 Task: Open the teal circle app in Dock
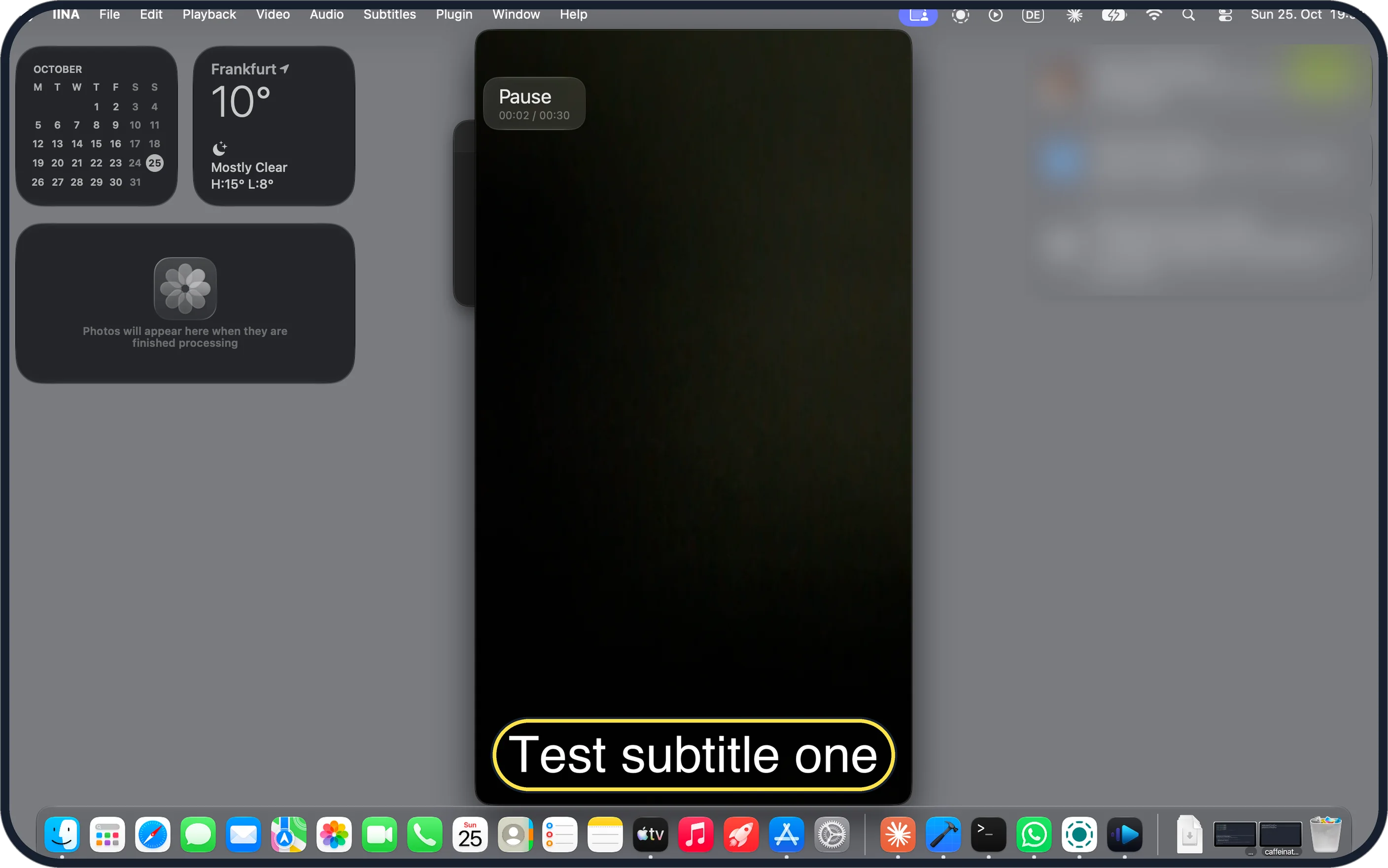1079,835
